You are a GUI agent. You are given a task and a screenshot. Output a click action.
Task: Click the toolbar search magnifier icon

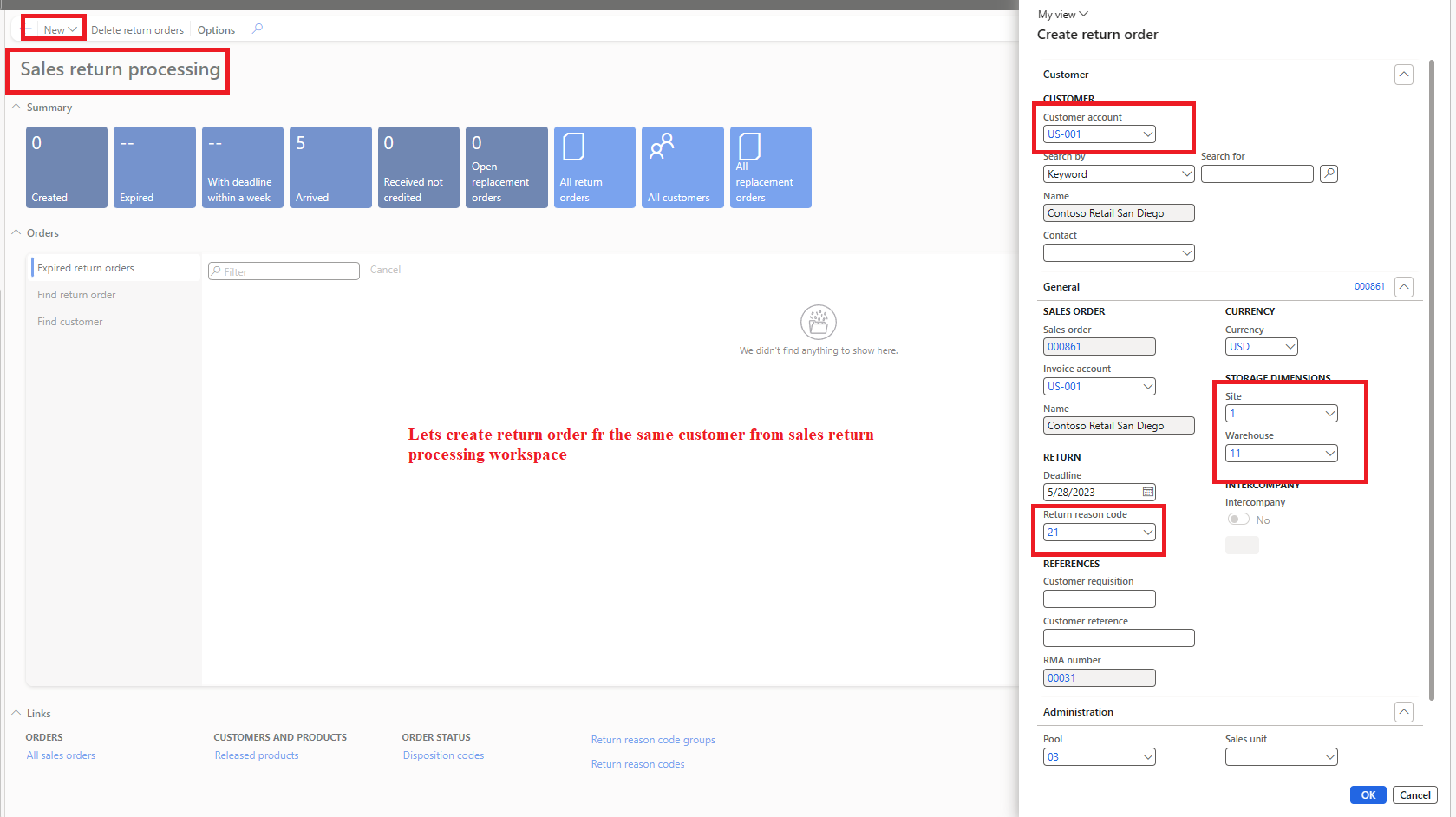[257, 29]
